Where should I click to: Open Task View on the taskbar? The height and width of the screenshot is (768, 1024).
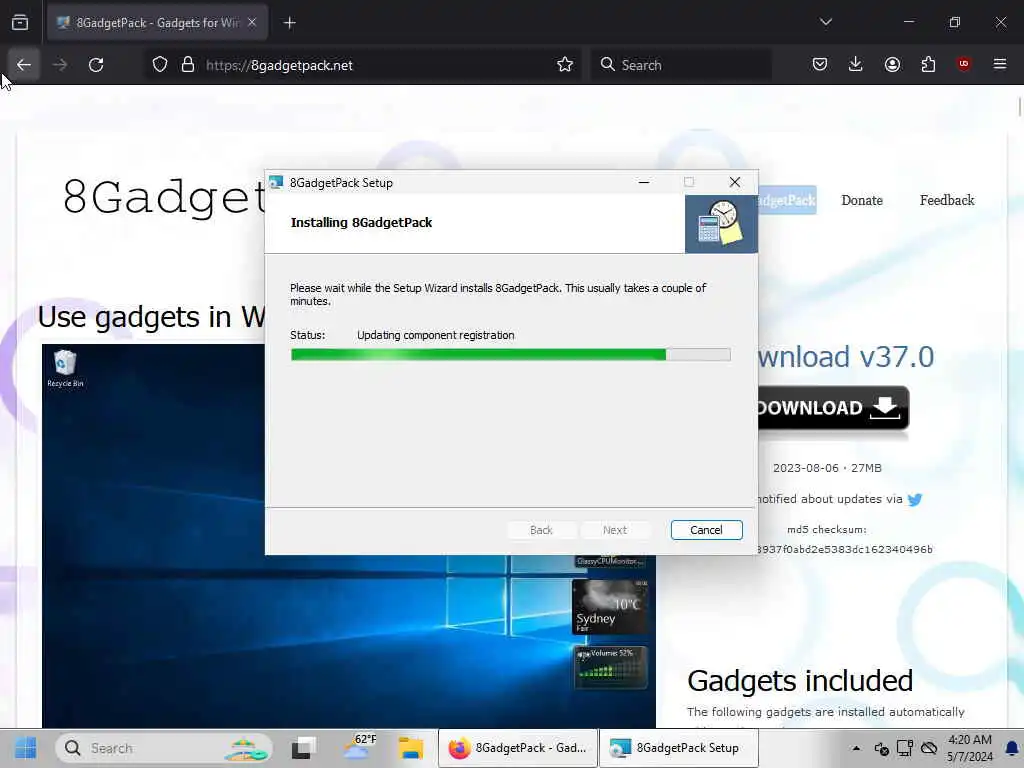click(304, 748)
